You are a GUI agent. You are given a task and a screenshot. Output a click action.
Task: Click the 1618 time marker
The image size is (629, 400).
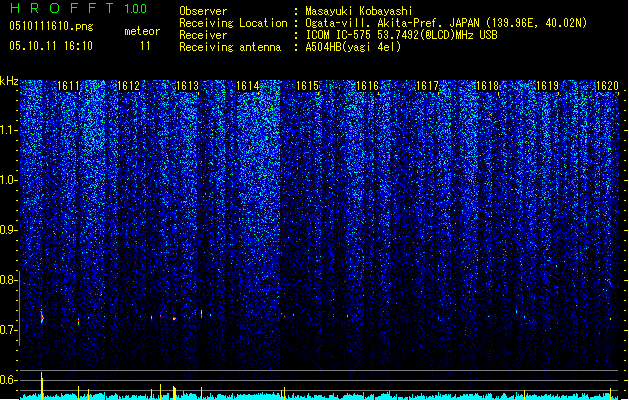coord(487,86)
